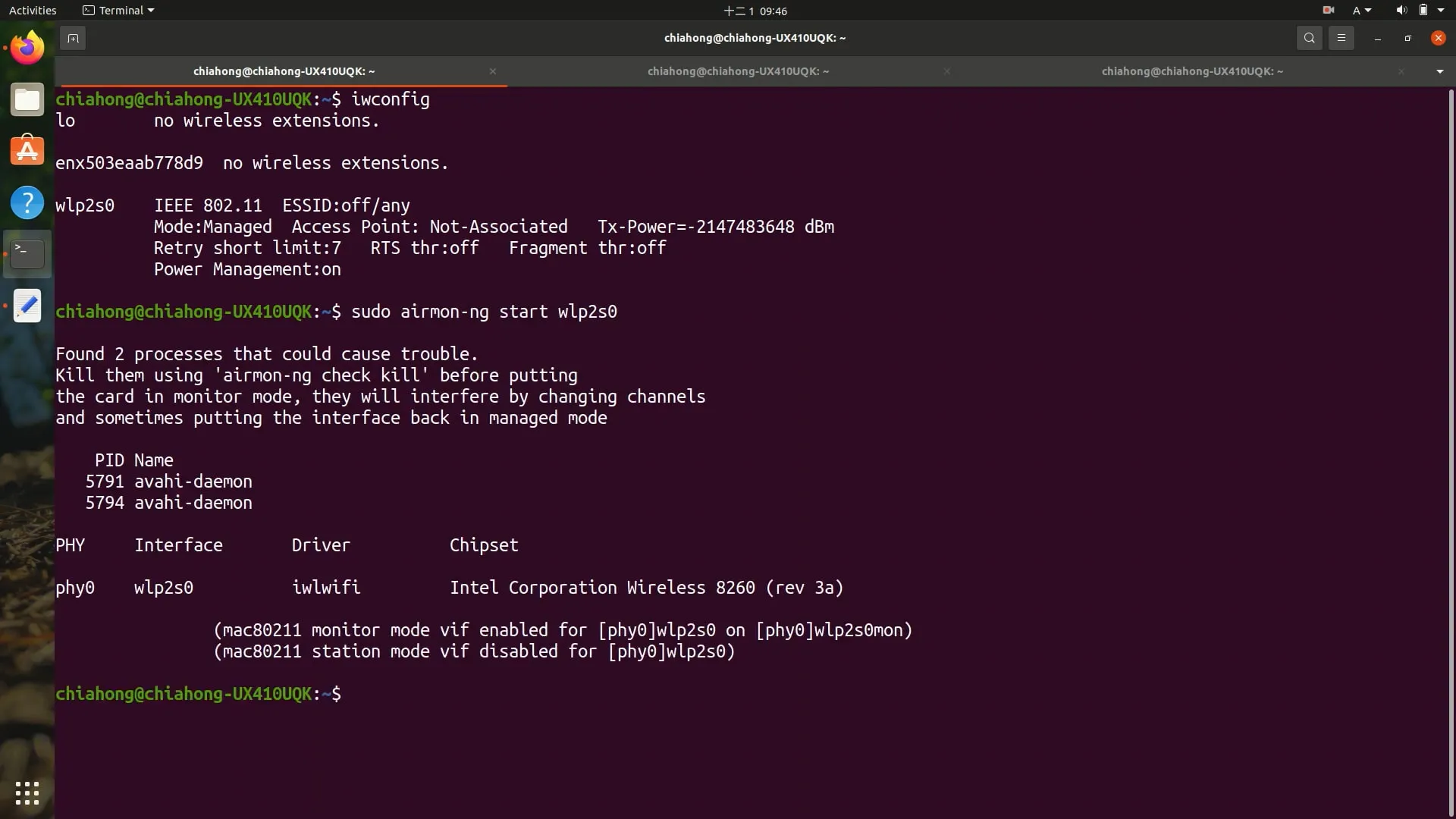The height and width of the screenshot is (819, 1456).
Task: Click the terminal search icon
Action: pos(1309,38)
